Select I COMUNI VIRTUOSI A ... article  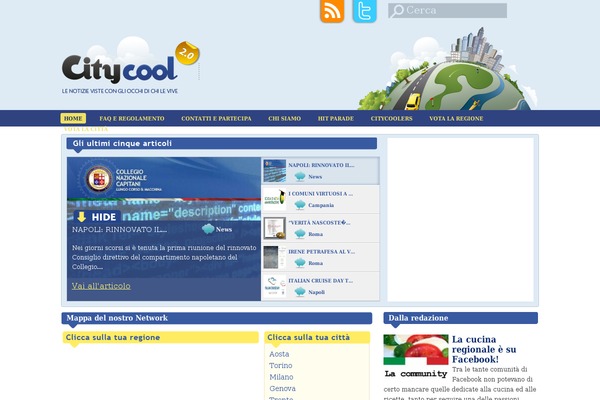(321, 199)
